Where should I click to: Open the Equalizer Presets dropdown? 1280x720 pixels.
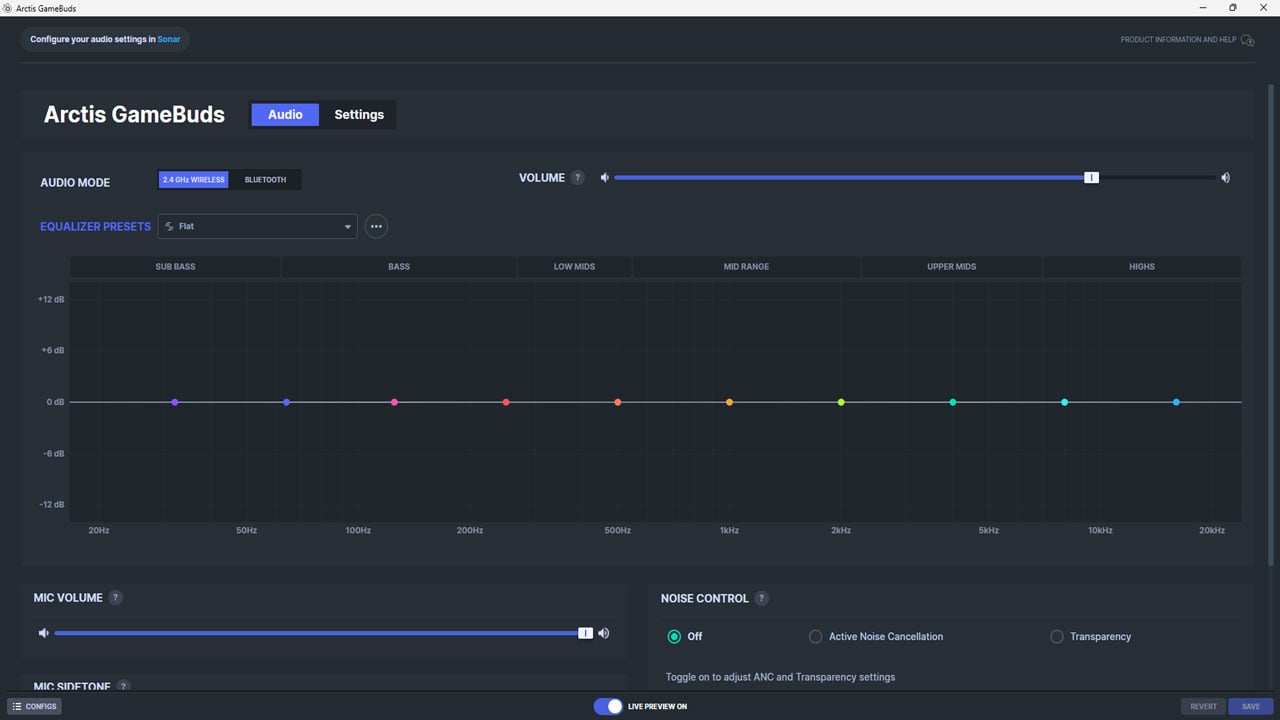pyautogui.click(x=258, y=226)
